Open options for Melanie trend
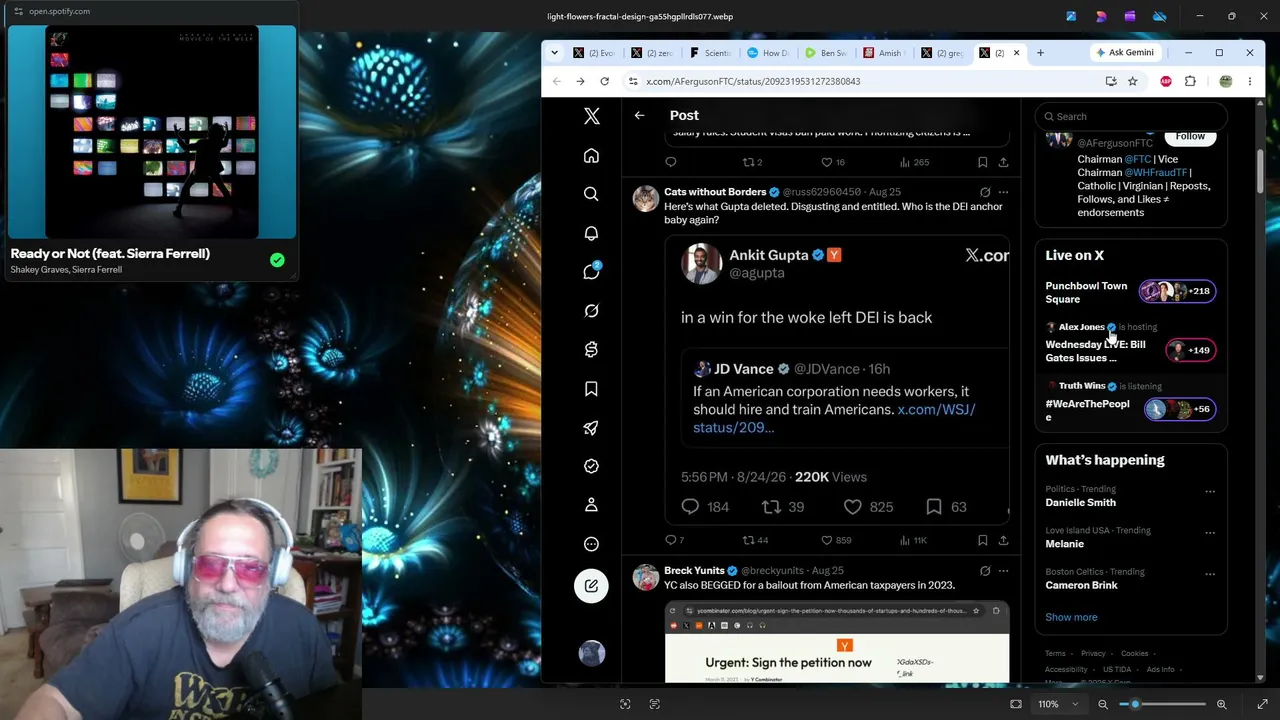The image size is (1280, 720). click(1210, 533)
